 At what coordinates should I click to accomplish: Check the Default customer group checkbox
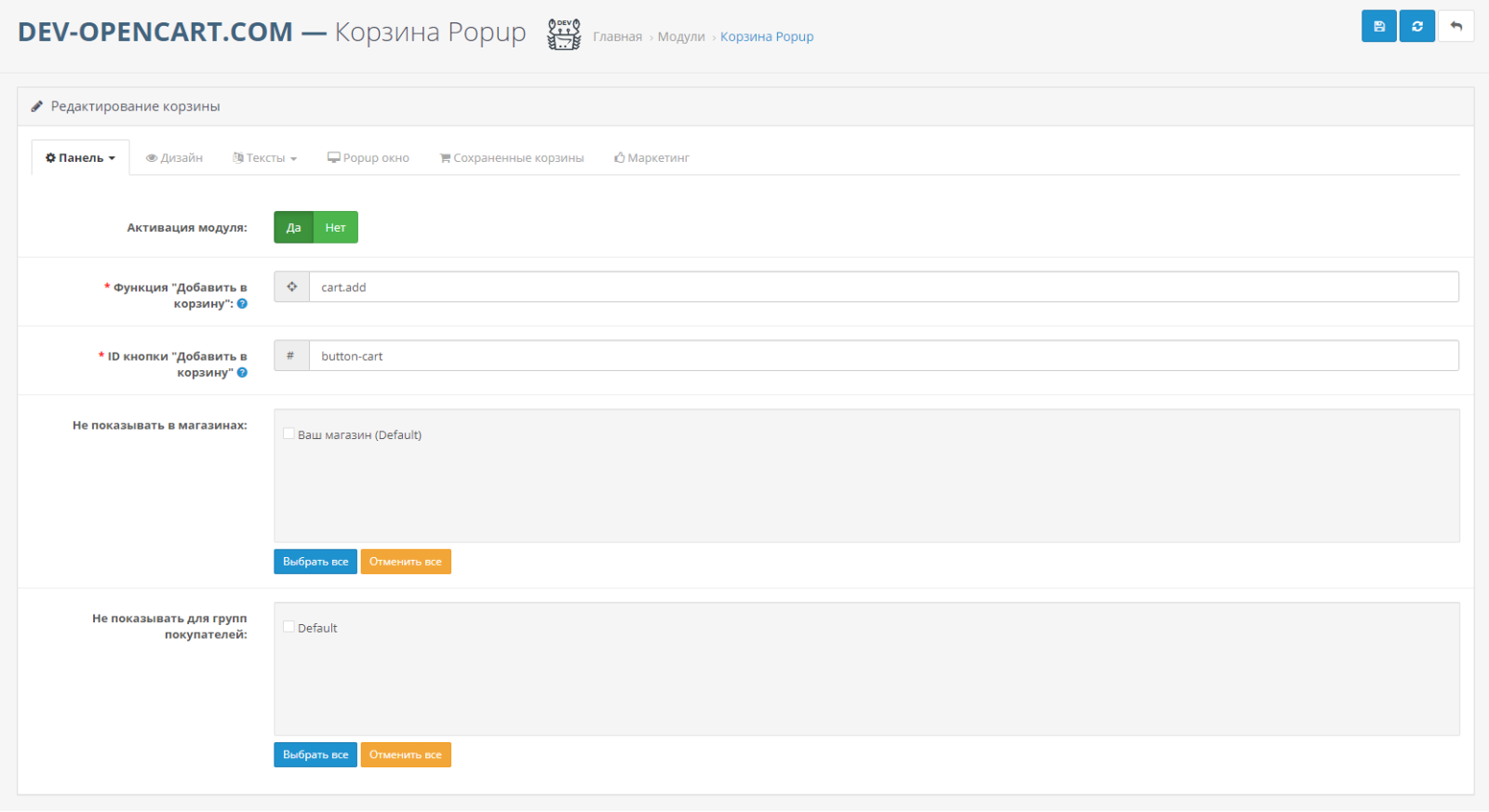(x=288, y=627)
